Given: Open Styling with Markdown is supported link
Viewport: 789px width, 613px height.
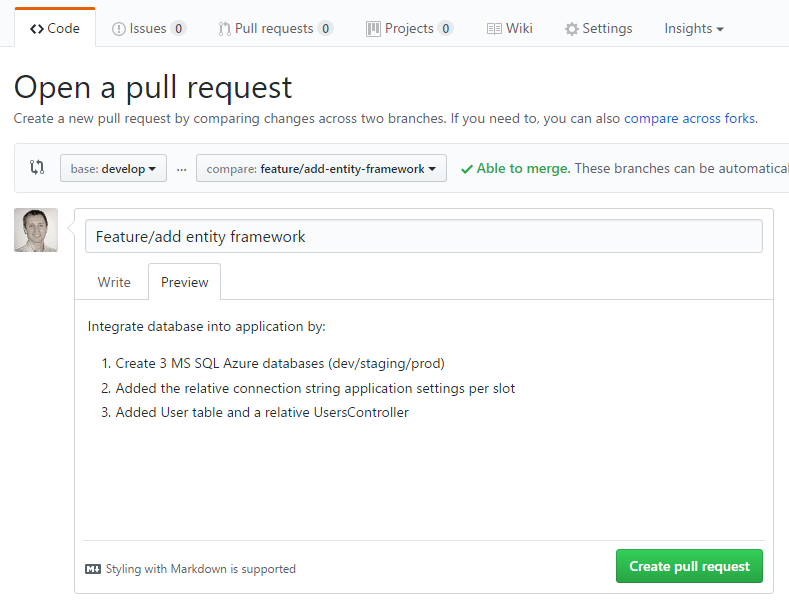Looking at the screenshot, I should (x=200, y=569).
